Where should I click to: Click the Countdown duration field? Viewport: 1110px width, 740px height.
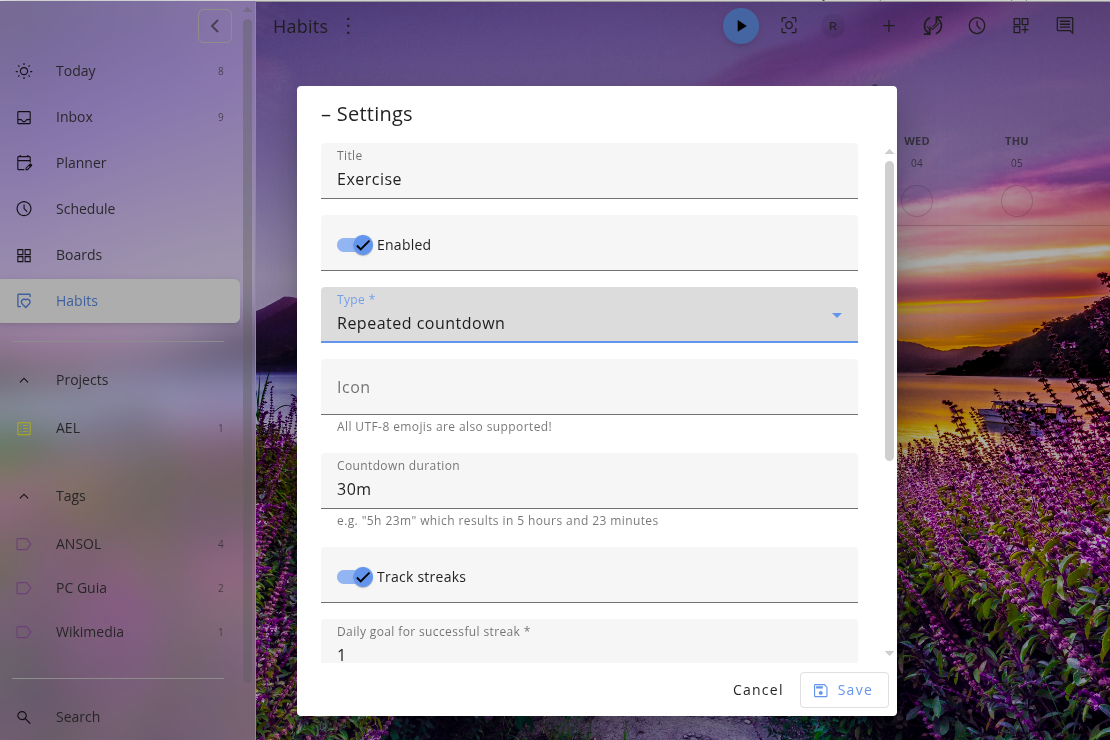coord(589,489)
